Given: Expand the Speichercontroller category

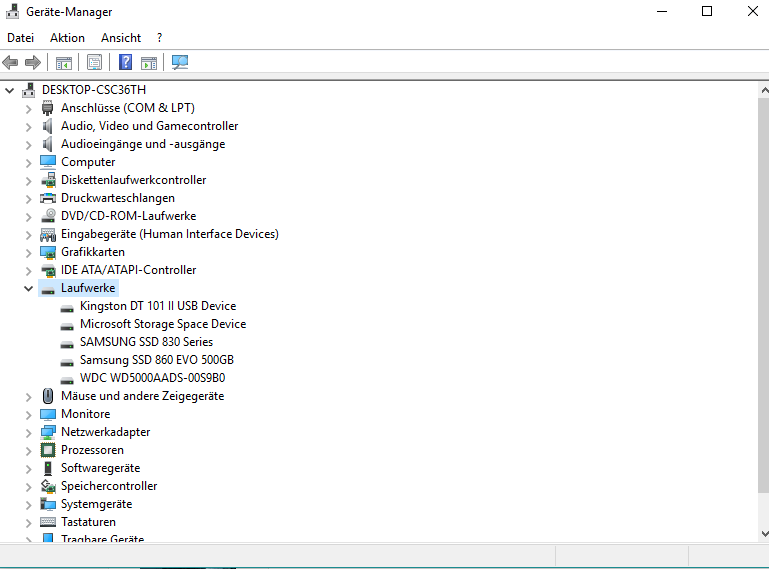Looking at the screenshot, I should pos(28,487).
